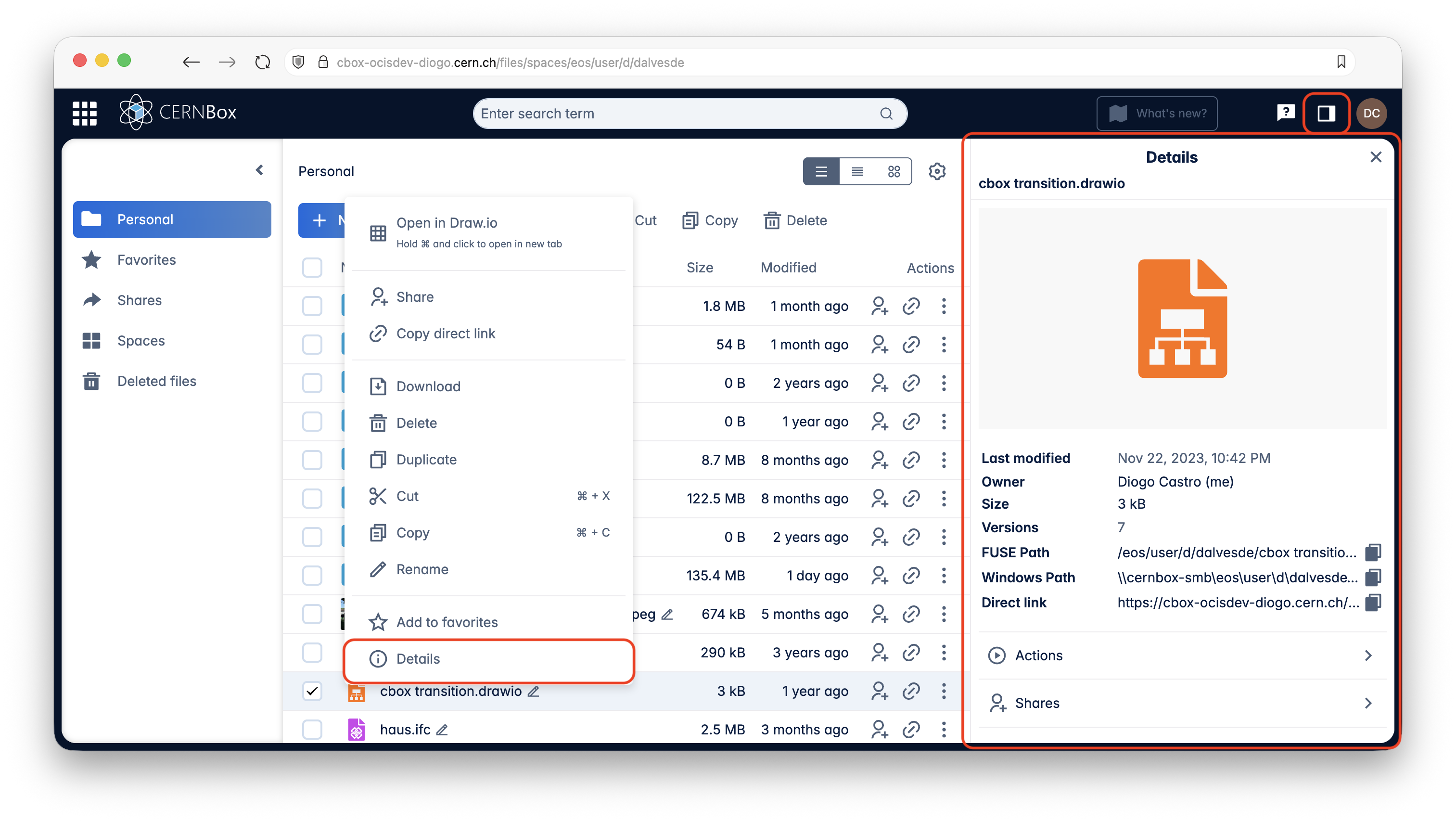The image size is (1456, 822).
Task: Copy the FUSE Path to clipboard
Action: click(1372, 552)
